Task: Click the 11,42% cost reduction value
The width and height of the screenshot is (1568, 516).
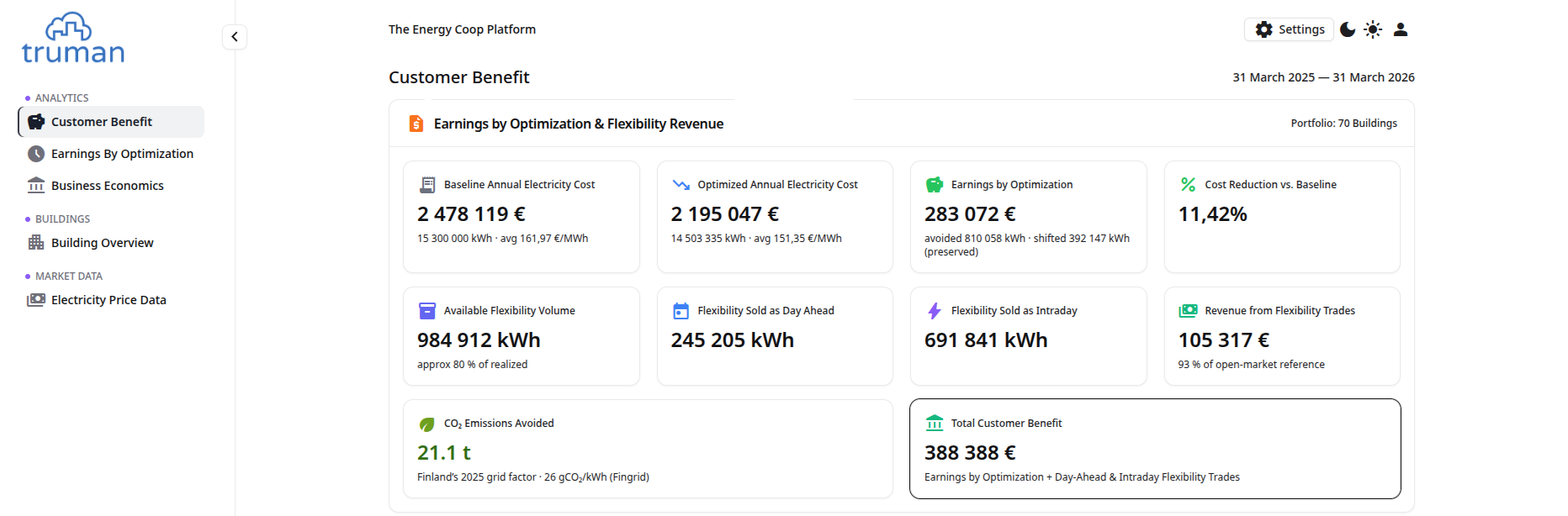Action: click(1212, 214)
